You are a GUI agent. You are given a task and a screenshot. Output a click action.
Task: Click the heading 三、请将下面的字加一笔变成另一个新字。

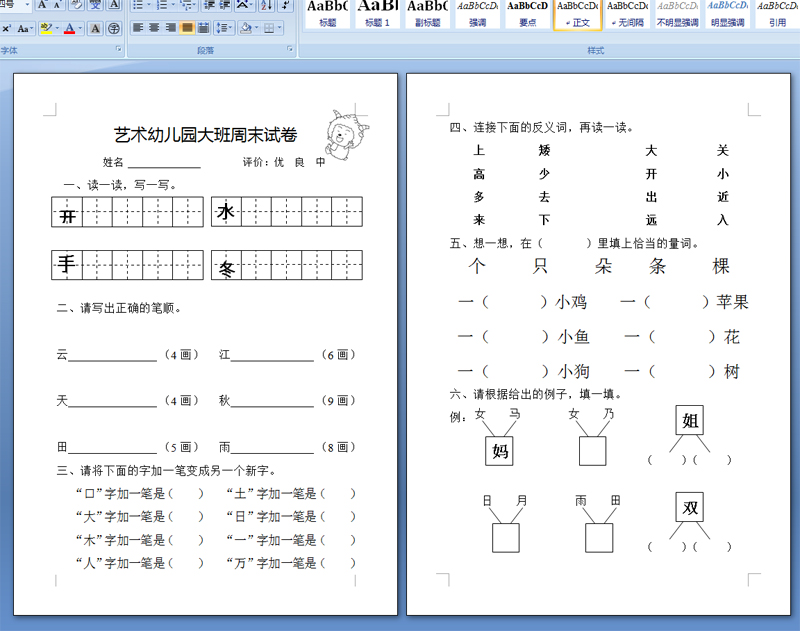(x=166, y=470)
